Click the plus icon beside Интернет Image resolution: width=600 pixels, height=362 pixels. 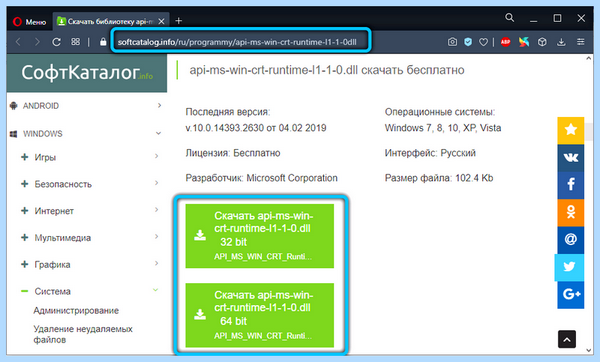point(24,210)
